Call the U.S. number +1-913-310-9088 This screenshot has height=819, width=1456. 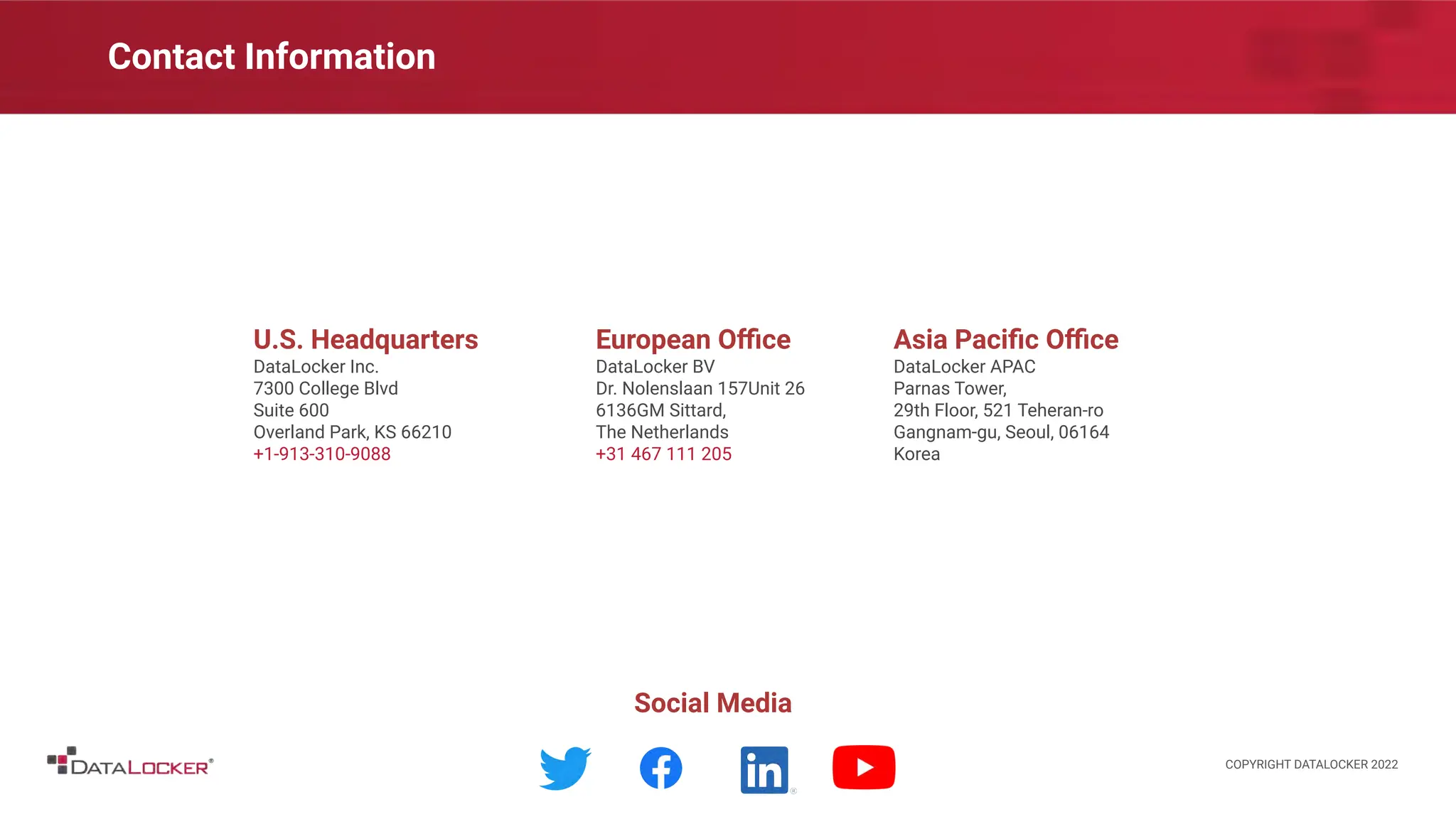(x=322, y=454)
